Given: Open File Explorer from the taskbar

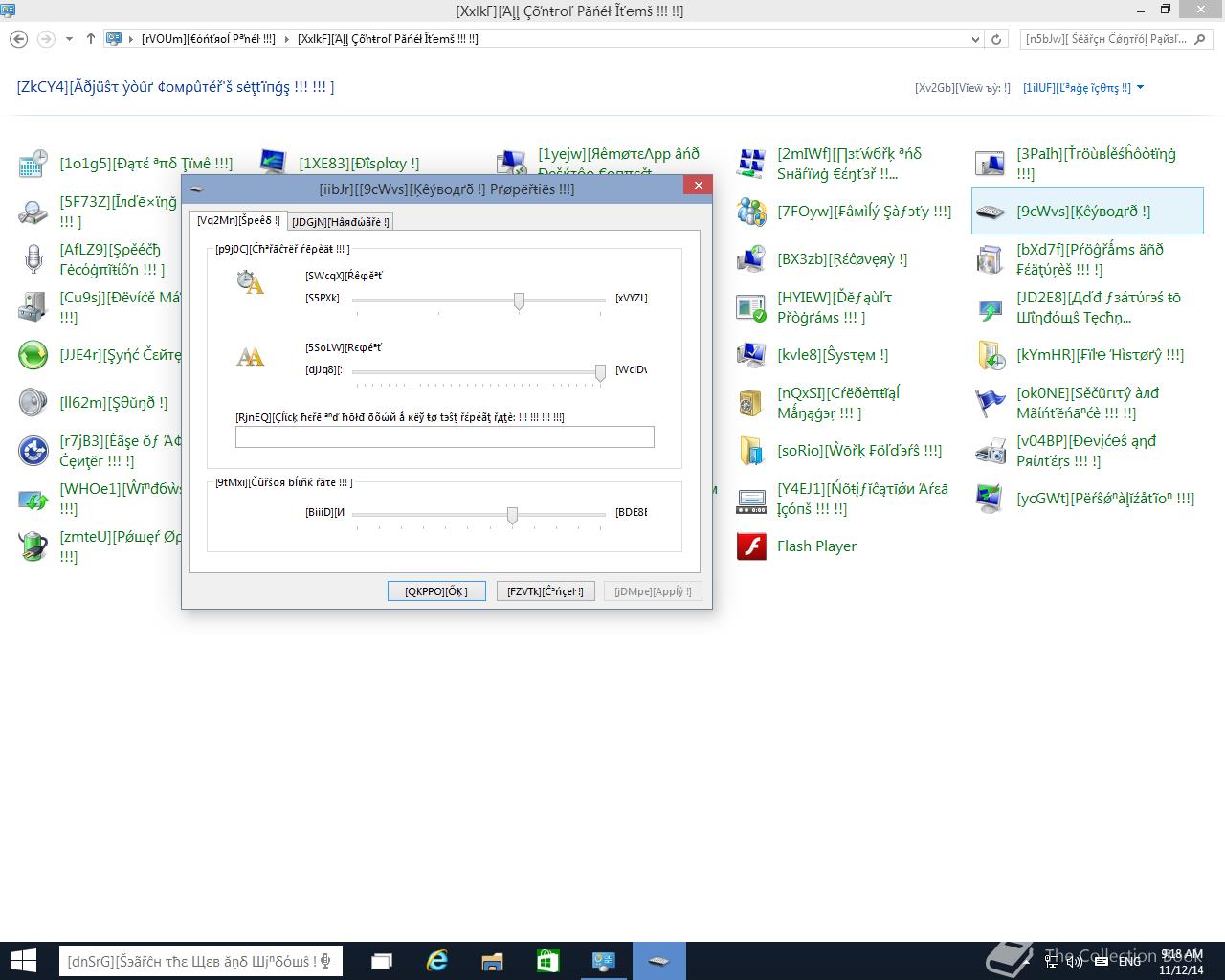Looking at the screenshot, I should 492,961.
